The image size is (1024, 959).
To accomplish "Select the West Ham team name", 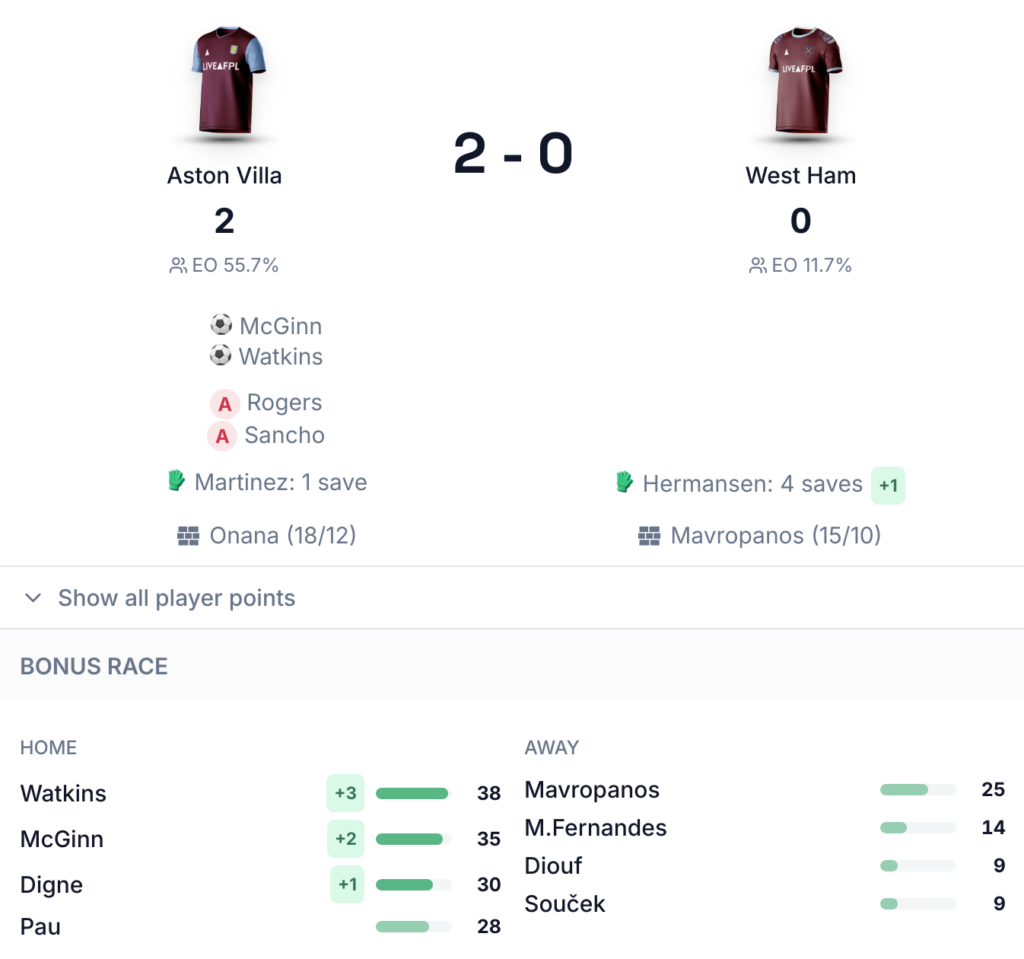I will [801, 176].
